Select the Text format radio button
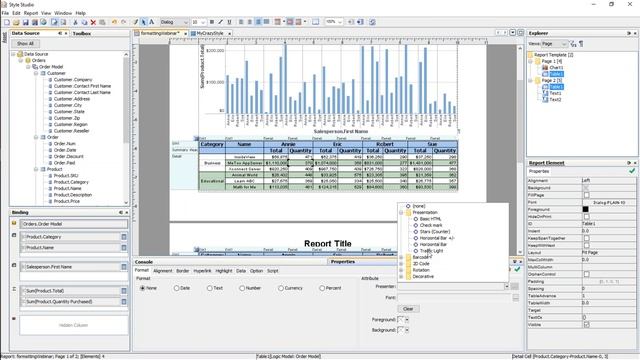Screen dimensions: 640x360 click(x=209, y=288)
